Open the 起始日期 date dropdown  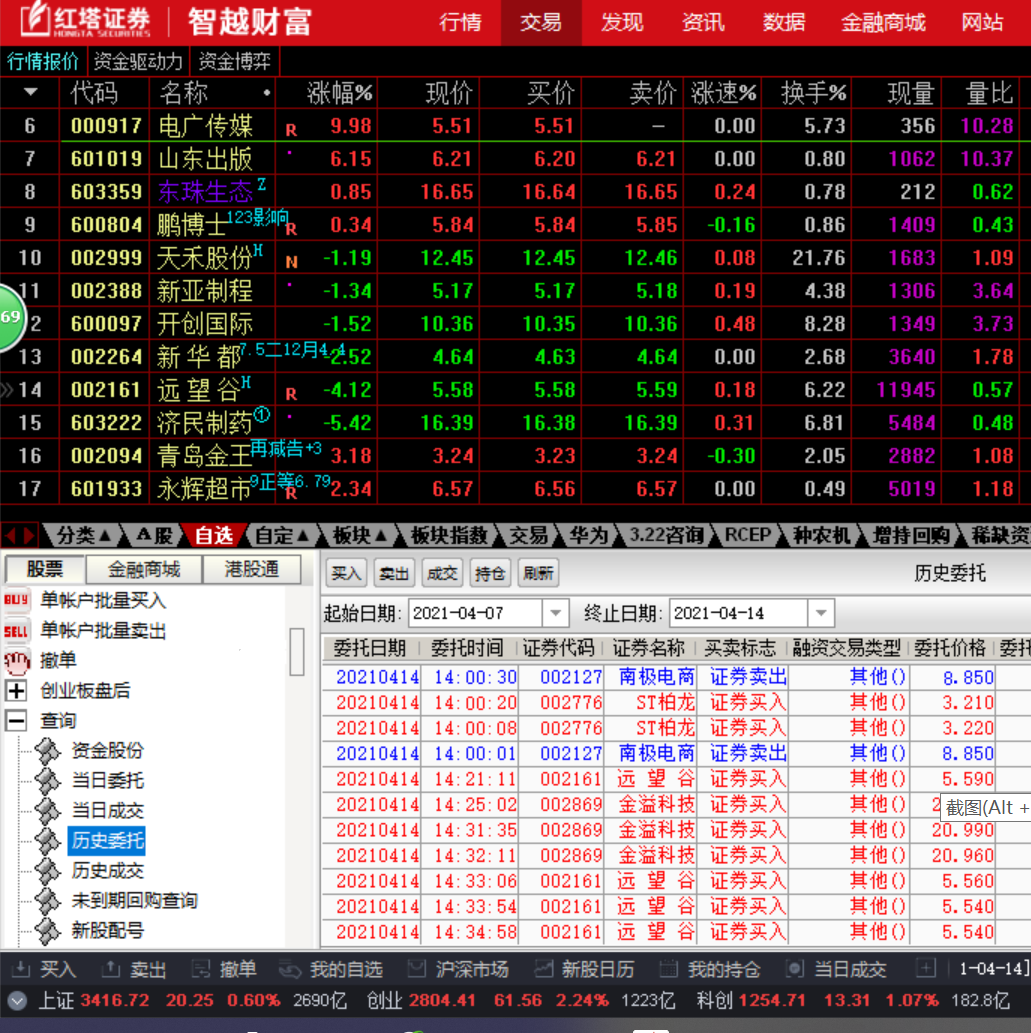click(x=555, y=613)
